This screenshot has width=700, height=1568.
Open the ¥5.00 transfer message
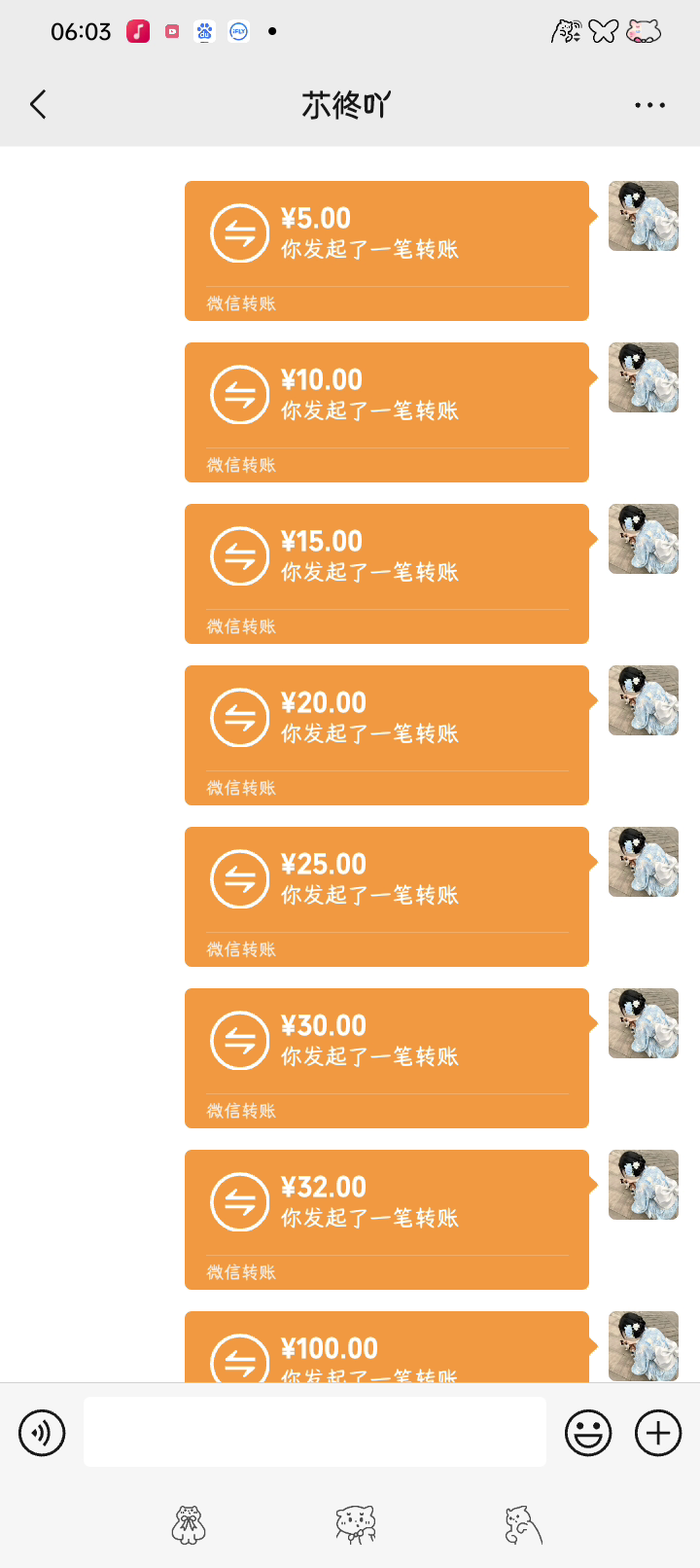point(386,250)
